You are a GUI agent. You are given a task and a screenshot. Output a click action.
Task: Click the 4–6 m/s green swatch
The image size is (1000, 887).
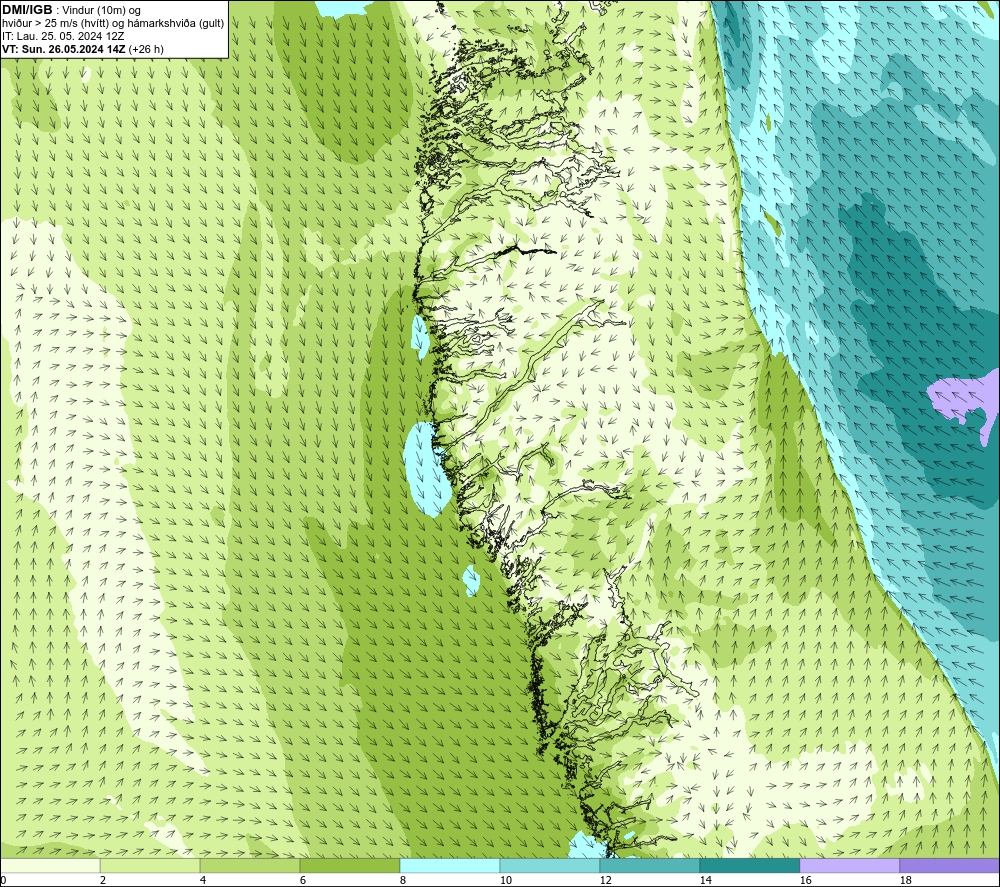(250, 865)
